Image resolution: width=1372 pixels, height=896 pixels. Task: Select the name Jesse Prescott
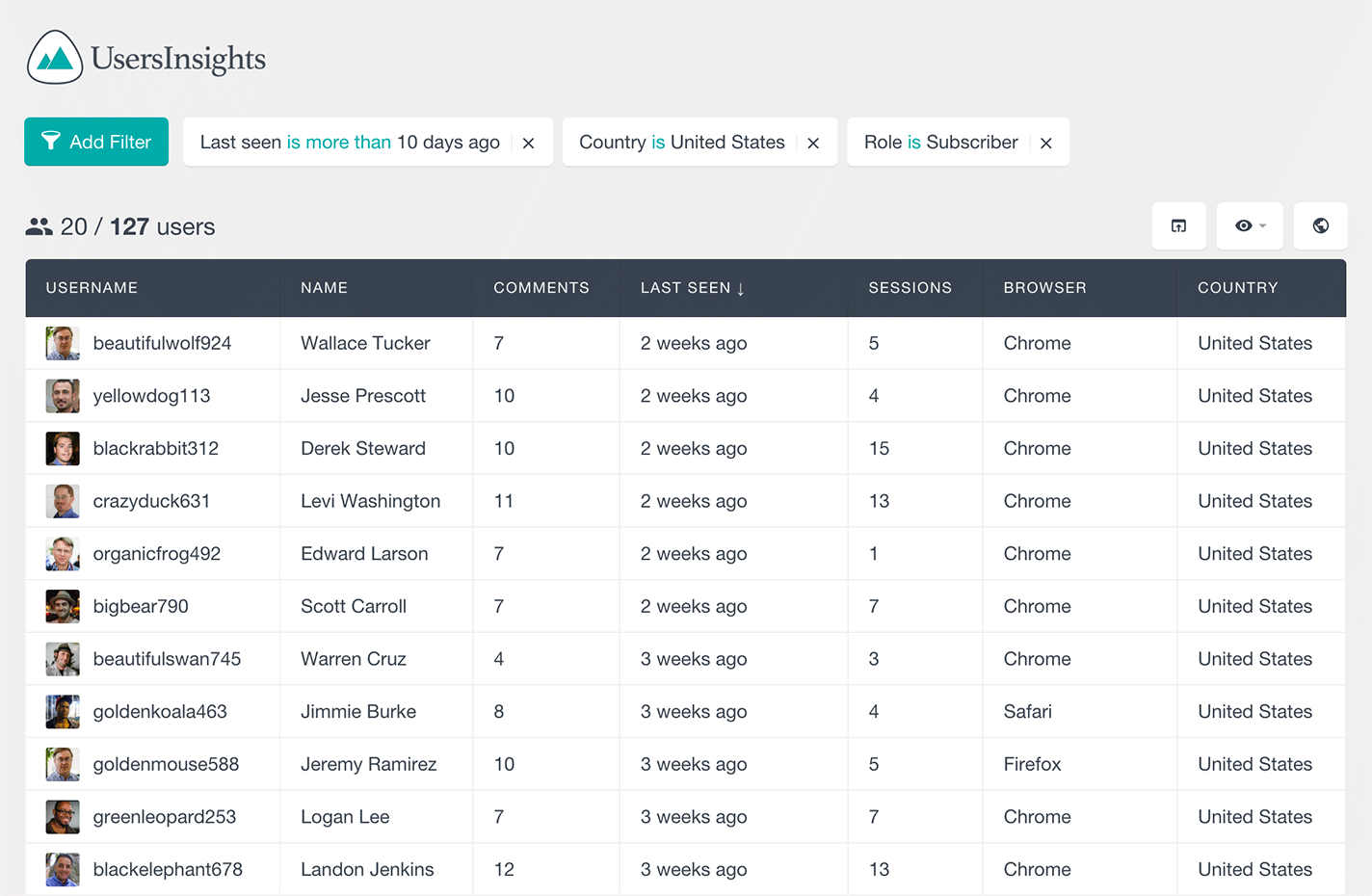pos(363,396)
